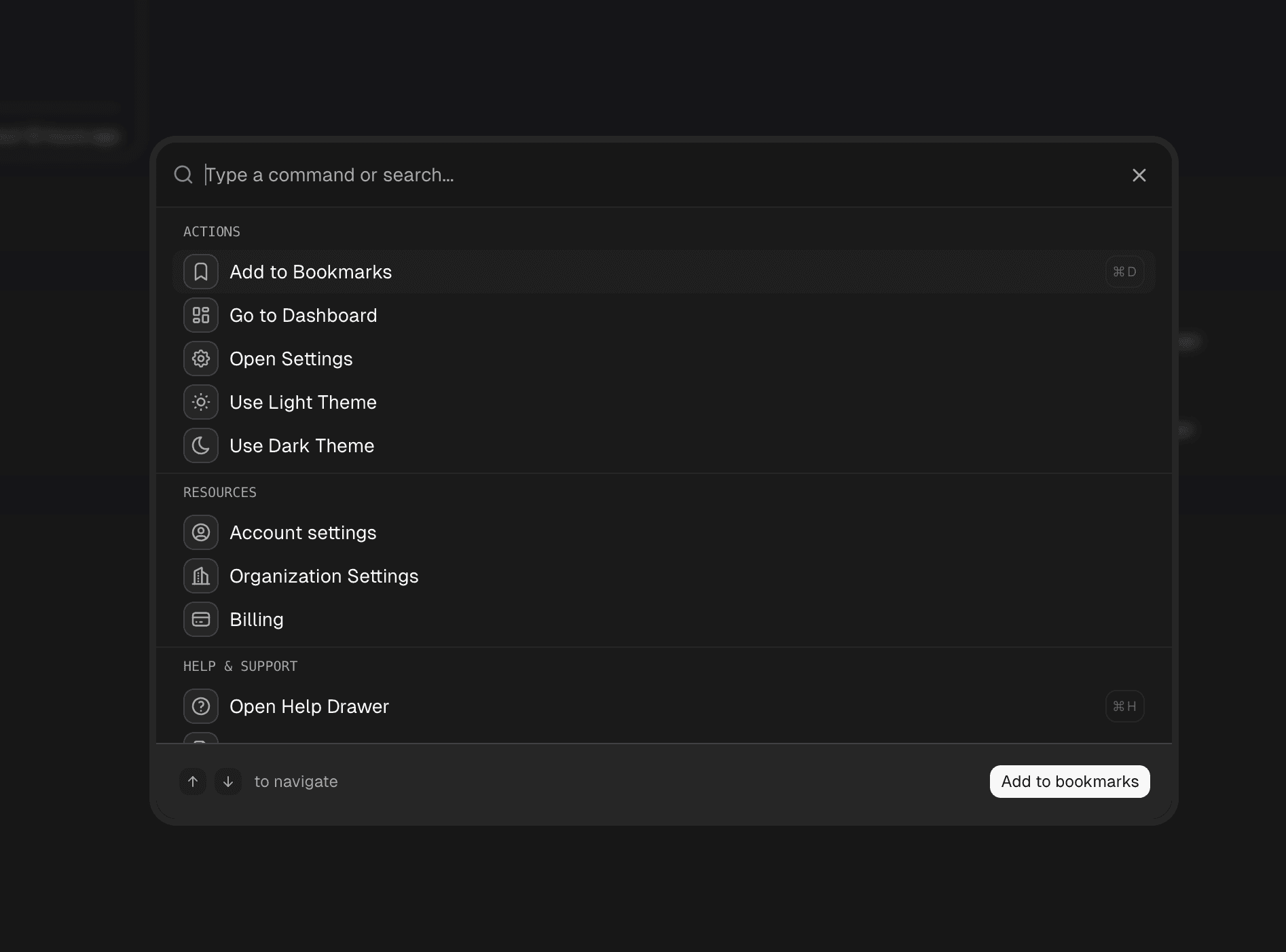Close the command palette
This screenshot has width=1286, height=952.
point(1139,175)
